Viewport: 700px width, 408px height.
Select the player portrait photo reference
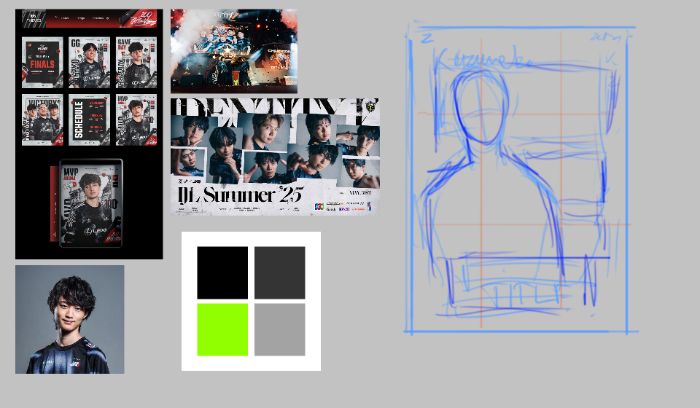pyautogui.click(x=70, y=320)
